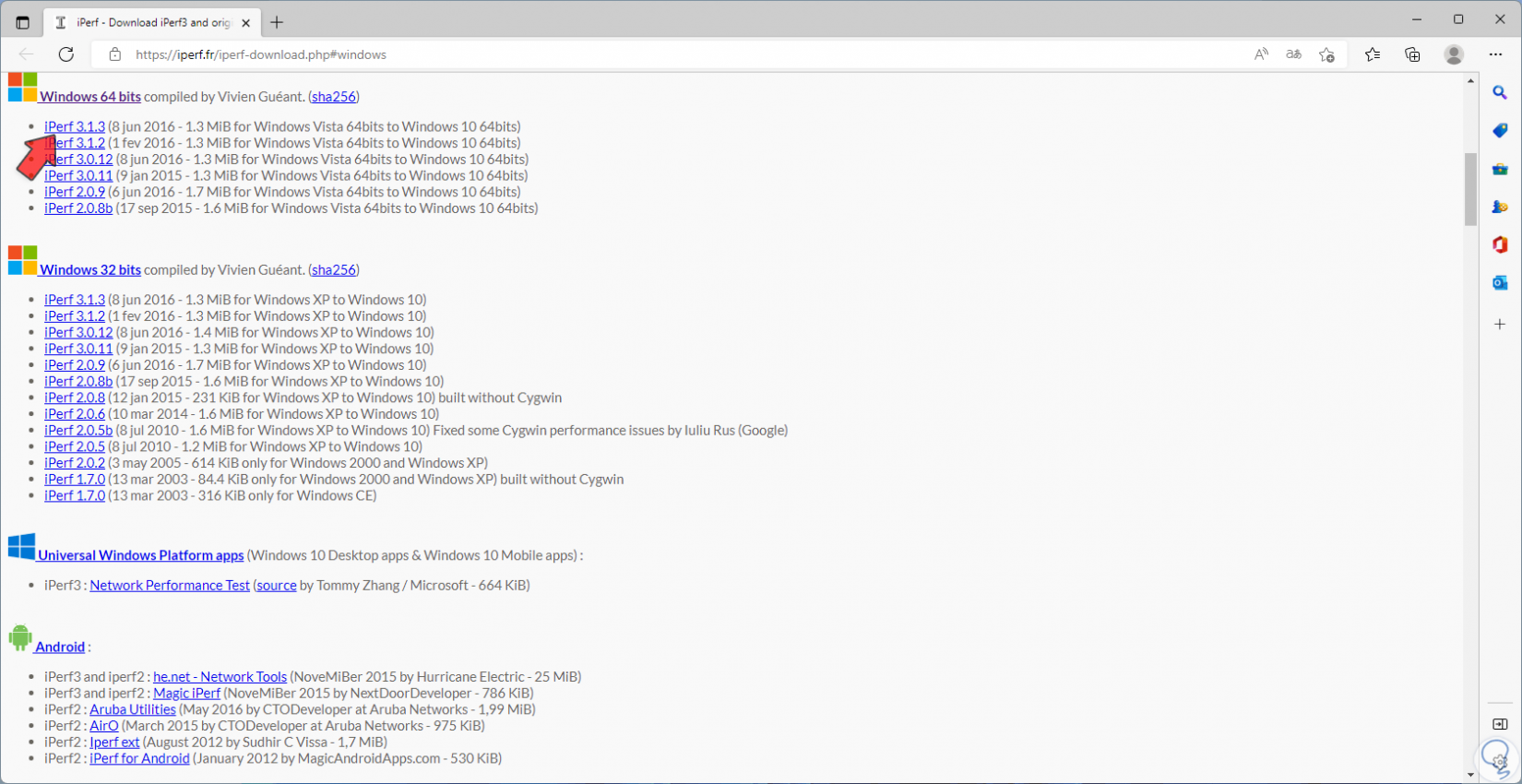
Task: Open the Favorites list
Action: (x=1373, y=54)
